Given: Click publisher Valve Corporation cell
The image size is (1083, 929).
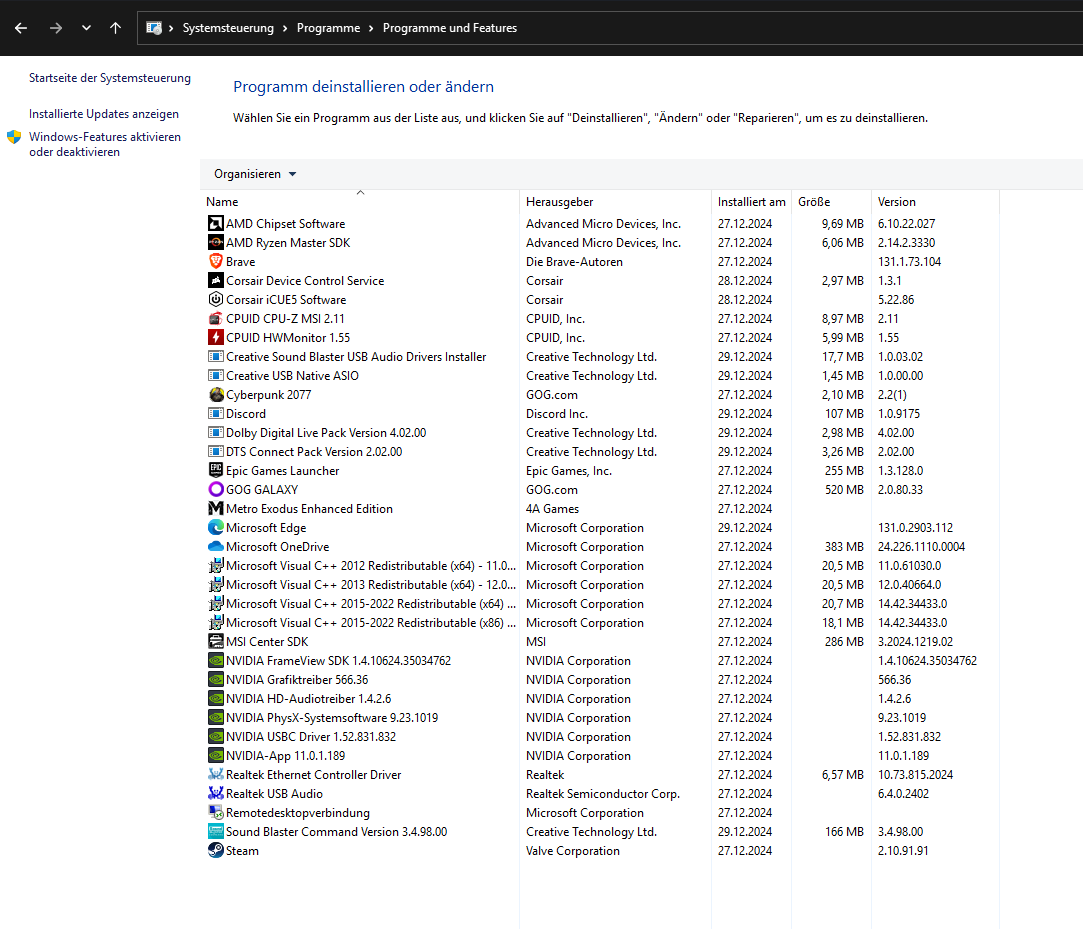Looking at the screenshot, I should coord(573,851).
